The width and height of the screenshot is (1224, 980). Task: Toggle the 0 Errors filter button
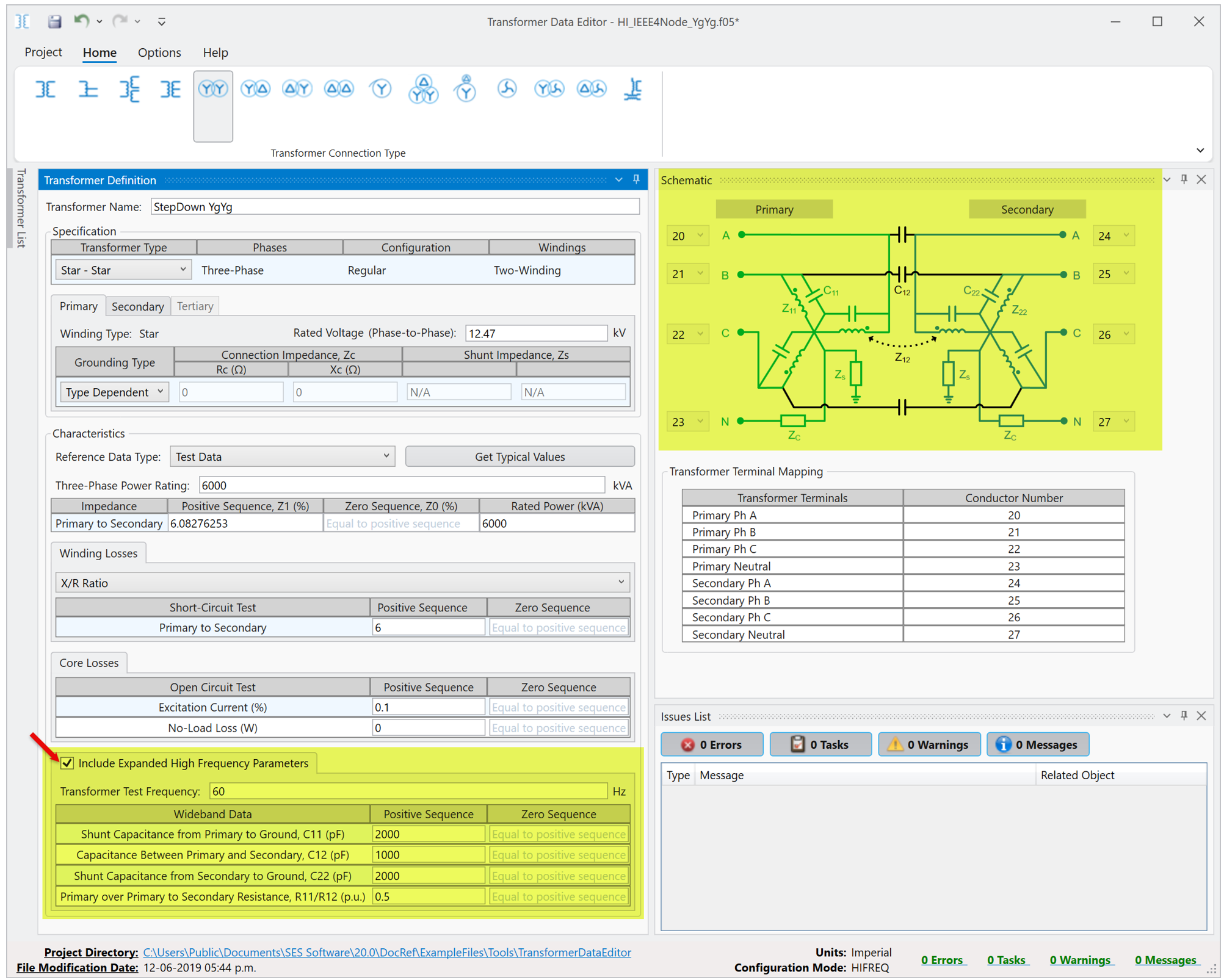point(712,744)
